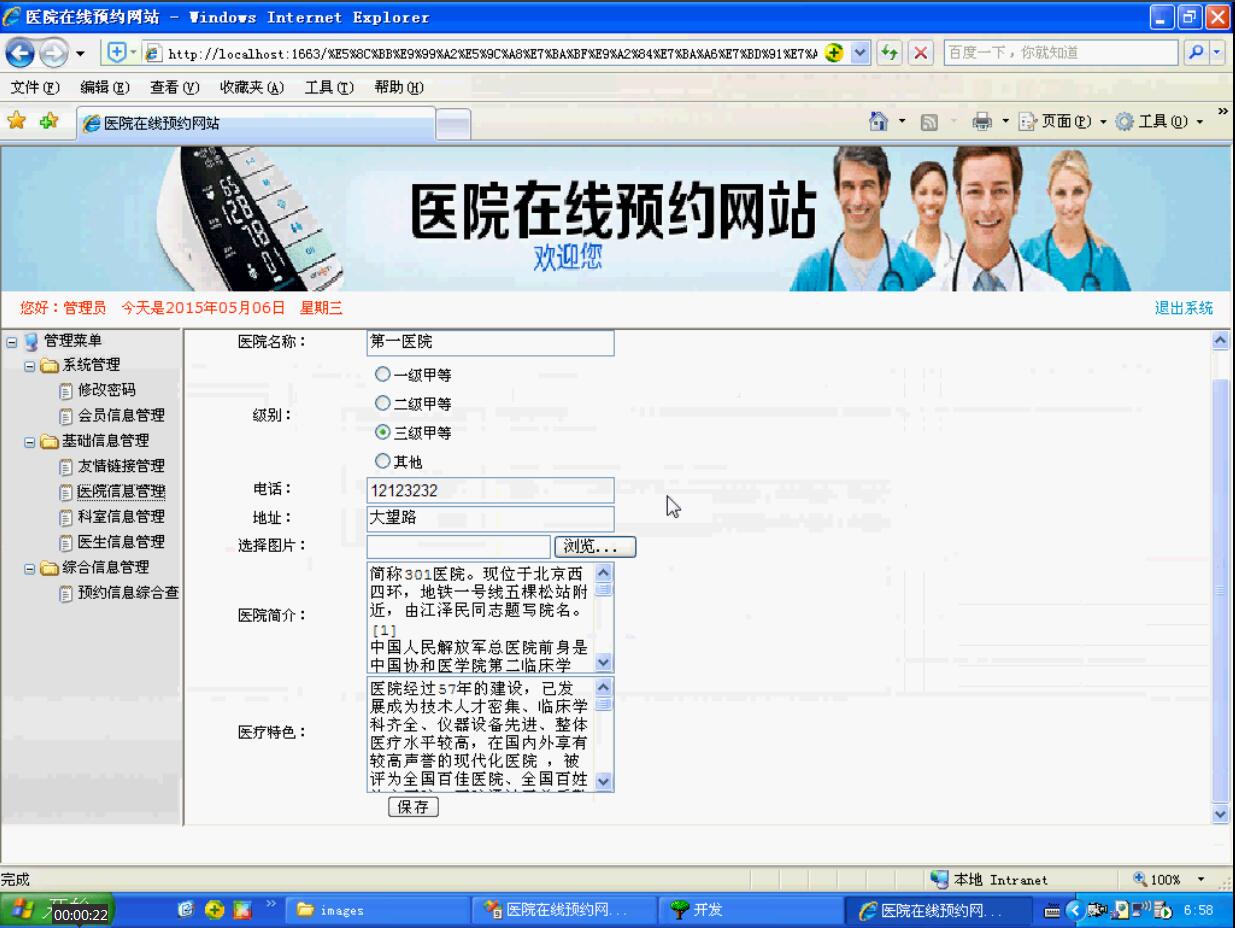Click the 退出系统 link
This screenshot has height=928, width=1235.
[1184, 308]
